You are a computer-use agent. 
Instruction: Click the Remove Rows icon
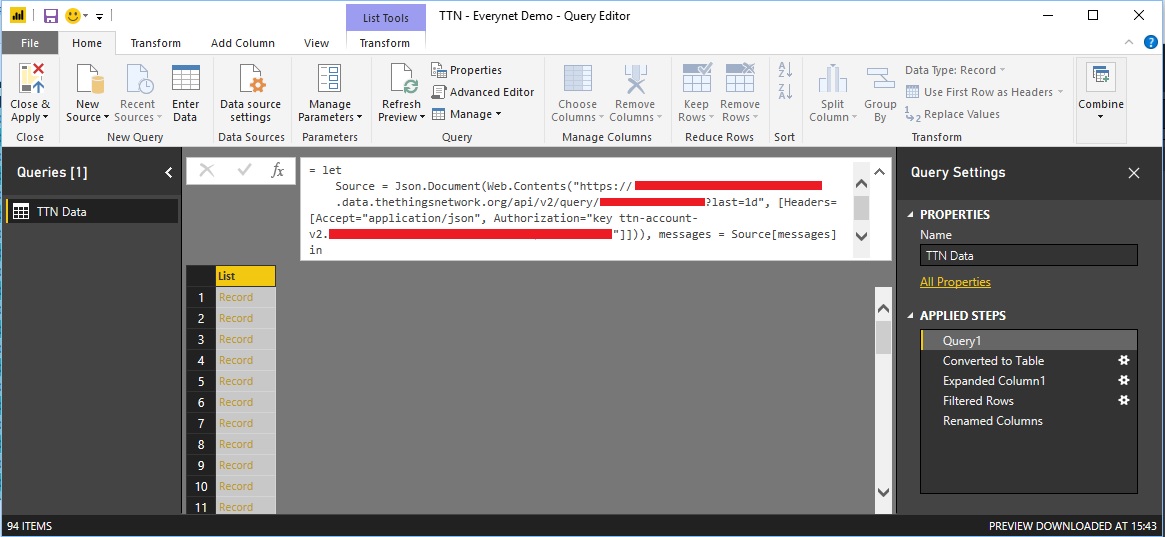pos(740,79)
